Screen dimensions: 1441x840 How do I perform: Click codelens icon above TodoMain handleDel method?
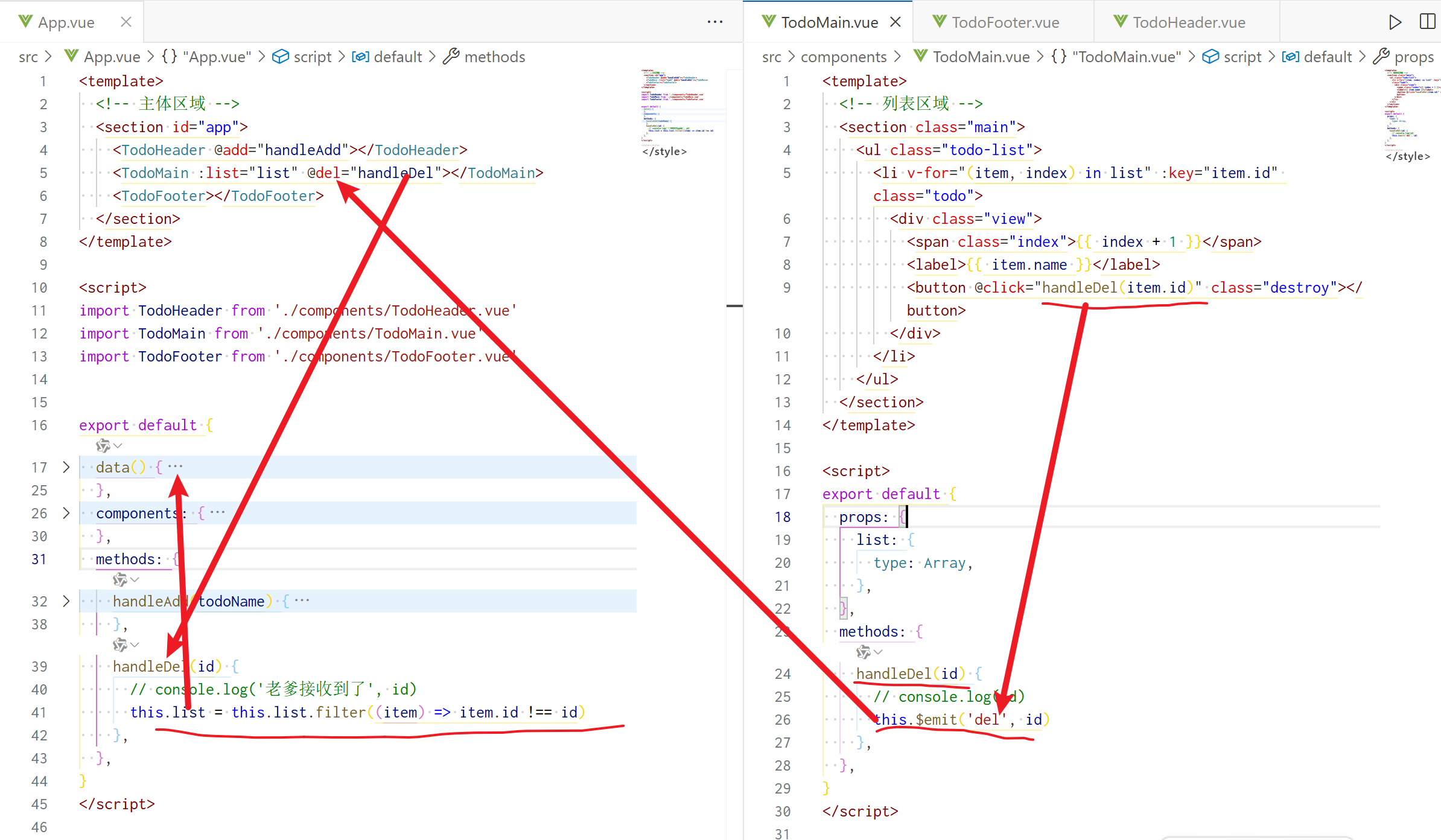tap(864, 652)
